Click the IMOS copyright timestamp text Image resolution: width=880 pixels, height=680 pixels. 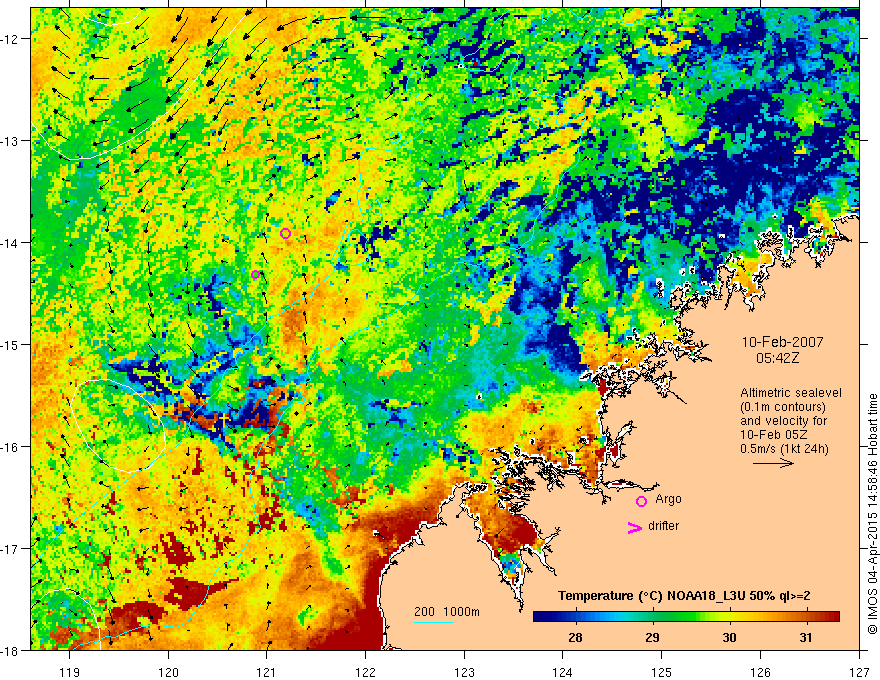pyautogui.click(x=873, y=513)
